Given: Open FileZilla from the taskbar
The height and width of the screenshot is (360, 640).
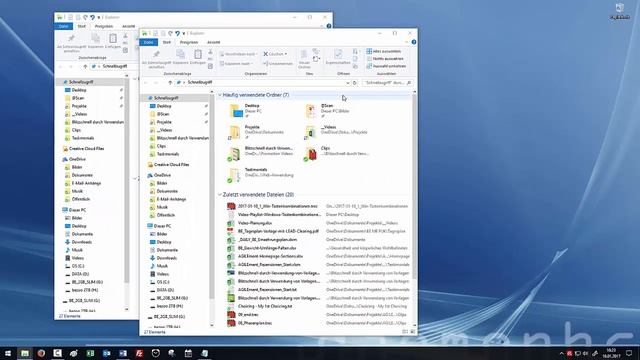Looking at the screenshot, I should [139, 353].
